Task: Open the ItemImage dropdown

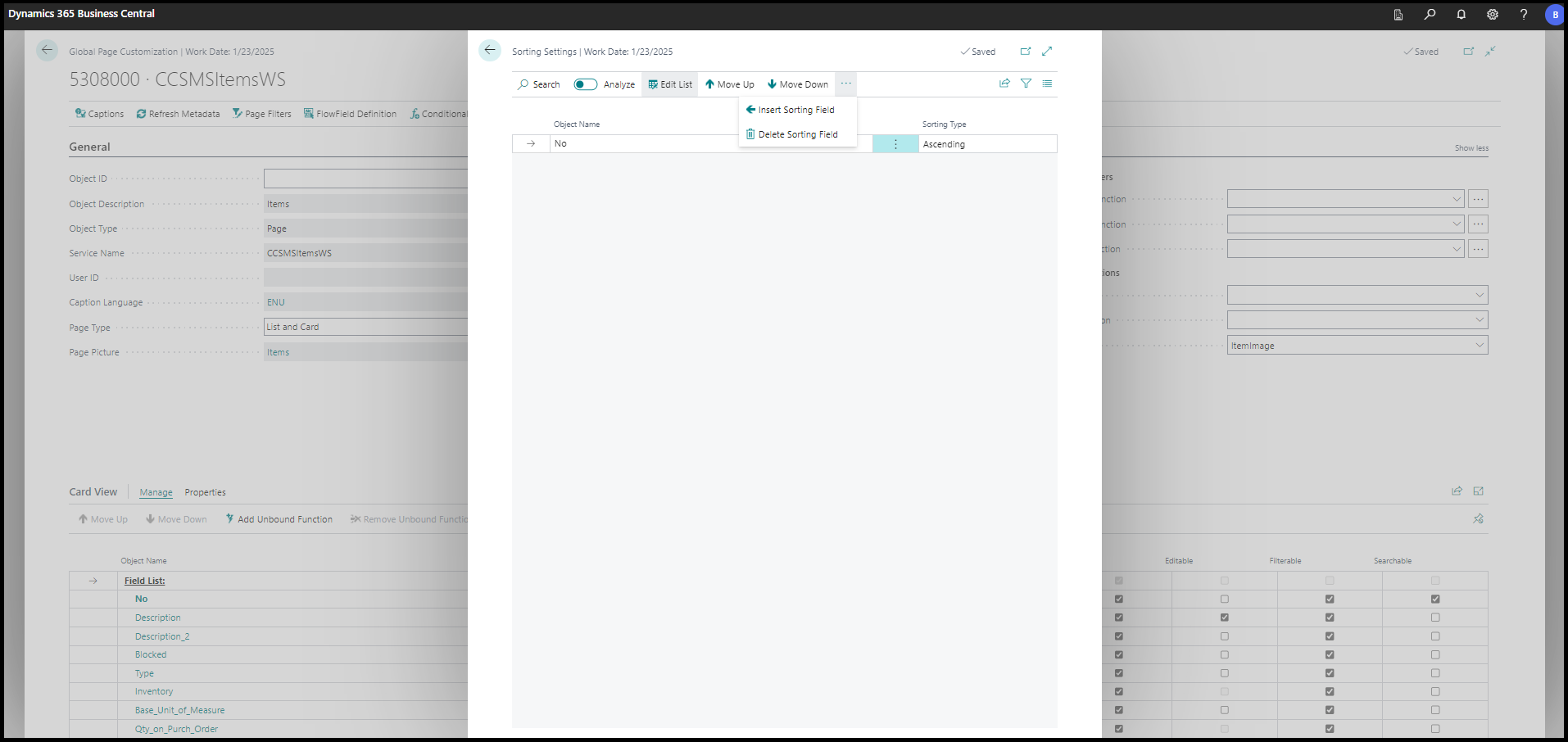Action: tap(1480, 345)
